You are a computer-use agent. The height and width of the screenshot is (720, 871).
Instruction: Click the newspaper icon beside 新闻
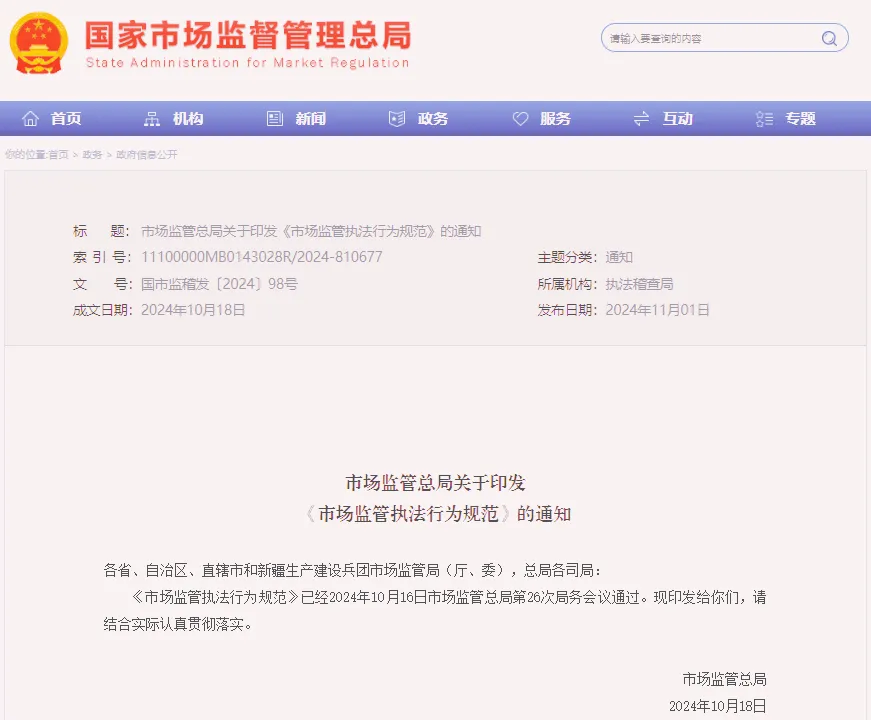[x=275, y=118]
